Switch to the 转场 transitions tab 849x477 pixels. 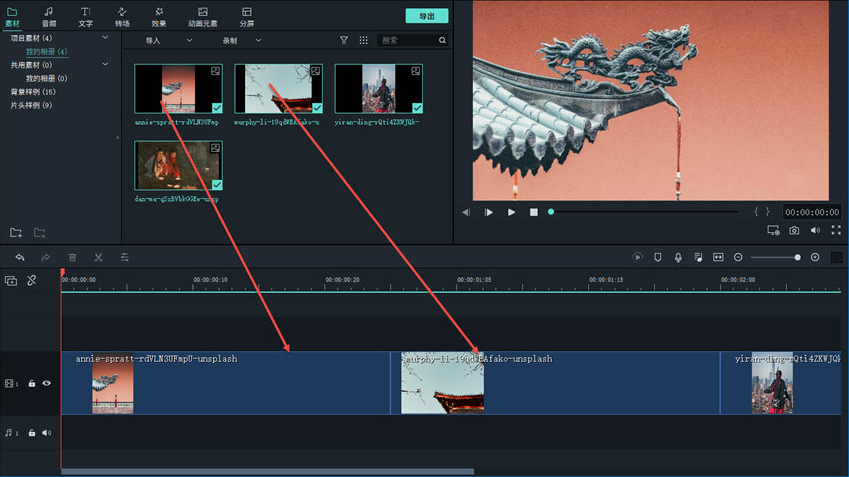(122, 16)
